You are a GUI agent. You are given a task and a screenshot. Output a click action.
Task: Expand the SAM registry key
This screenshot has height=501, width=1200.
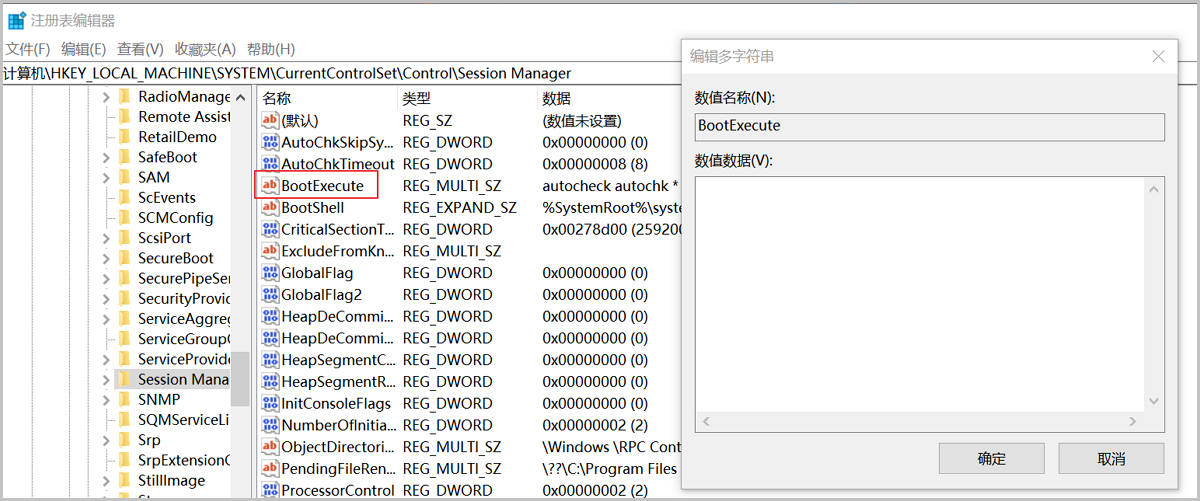(106, 177)
